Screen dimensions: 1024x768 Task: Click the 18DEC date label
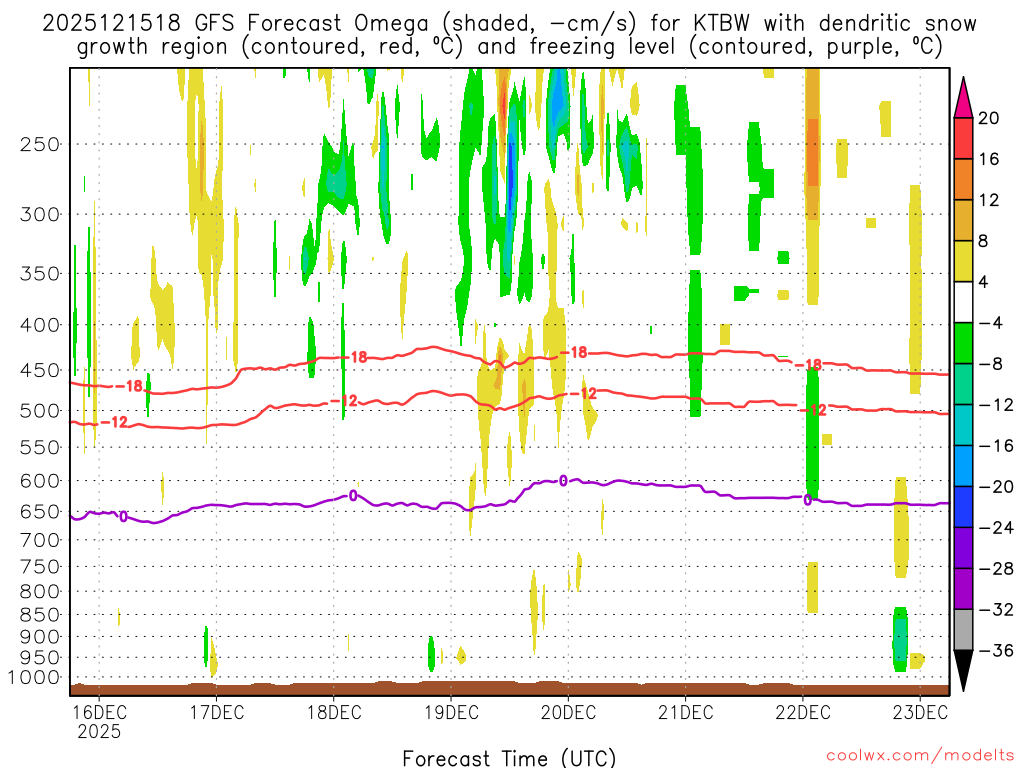coord(334,712)
